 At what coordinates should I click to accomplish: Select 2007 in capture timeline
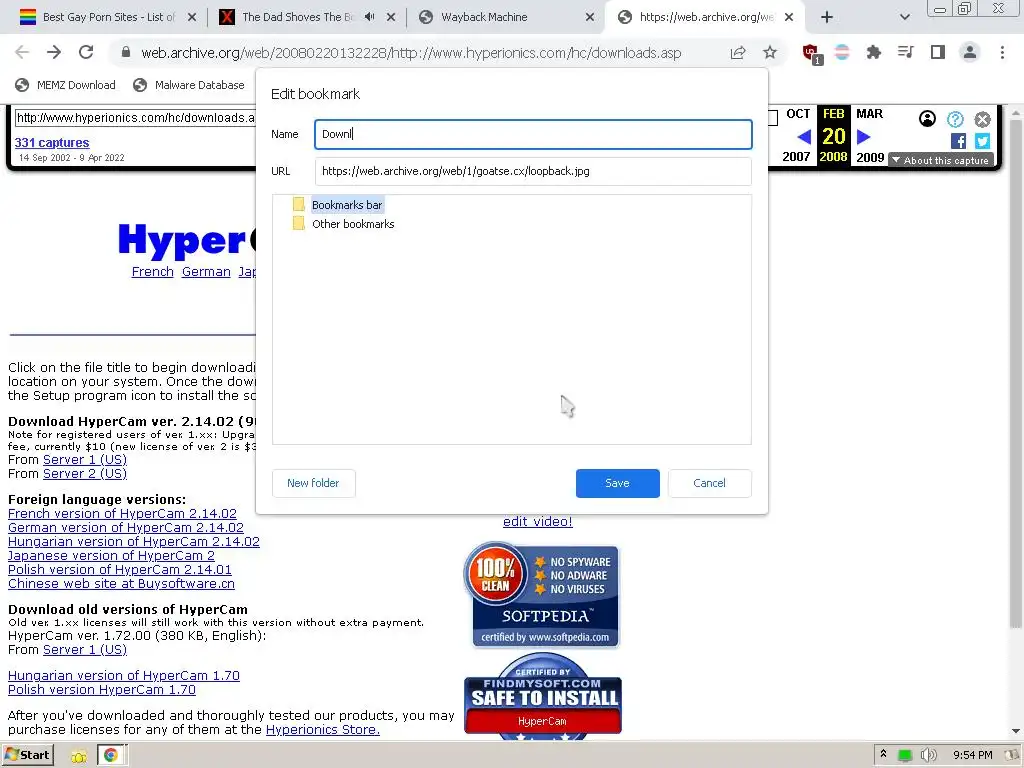796,157
